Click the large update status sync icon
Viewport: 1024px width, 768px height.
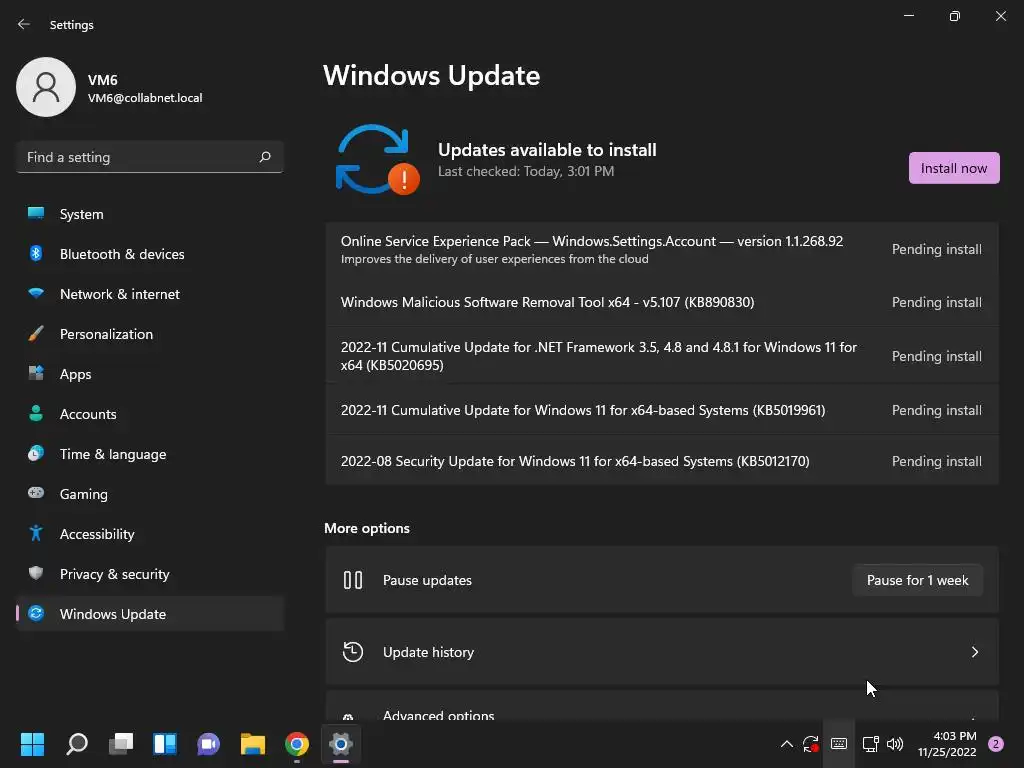(x=377, y=160)
